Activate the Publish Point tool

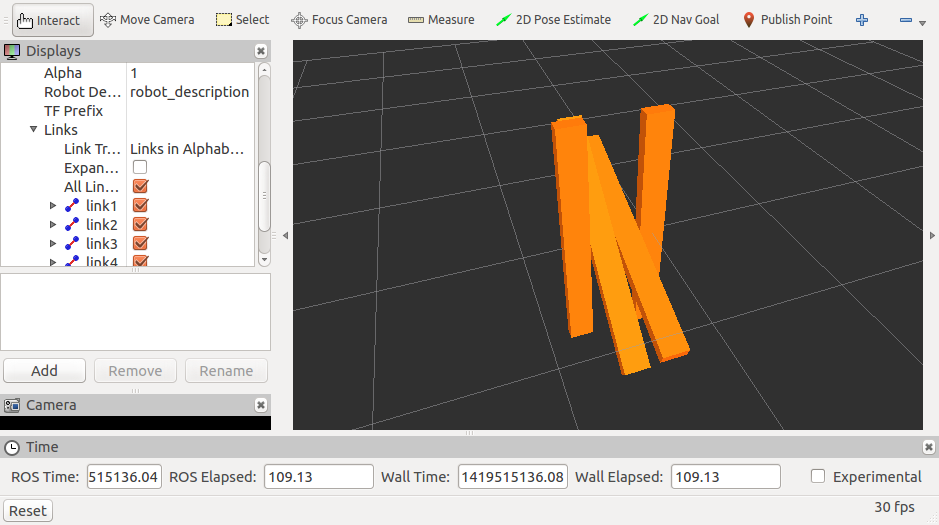pyautogui.click(x=787, y=20)
